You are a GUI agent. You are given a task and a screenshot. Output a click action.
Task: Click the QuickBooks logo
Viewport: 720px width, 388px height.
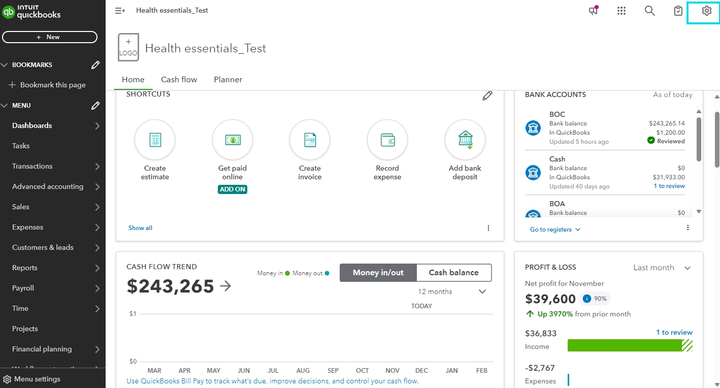pos(31,11)
